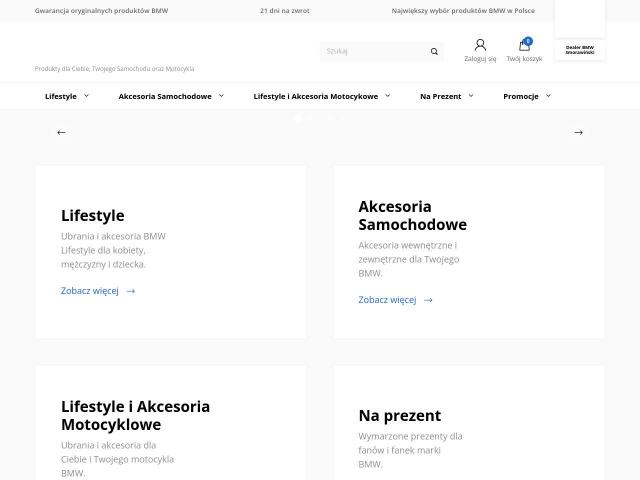The image size is (640, 480).
Task: Click the search magnifier icon
Action: [434, 51]
